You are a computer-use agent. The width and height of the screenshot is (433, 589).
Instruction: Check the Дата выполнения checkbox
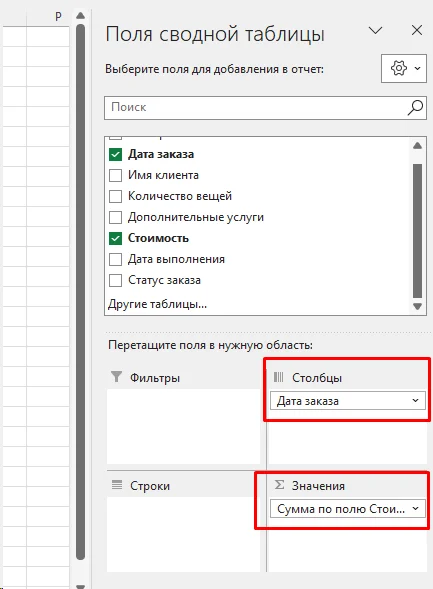click(x=115, y=260)
